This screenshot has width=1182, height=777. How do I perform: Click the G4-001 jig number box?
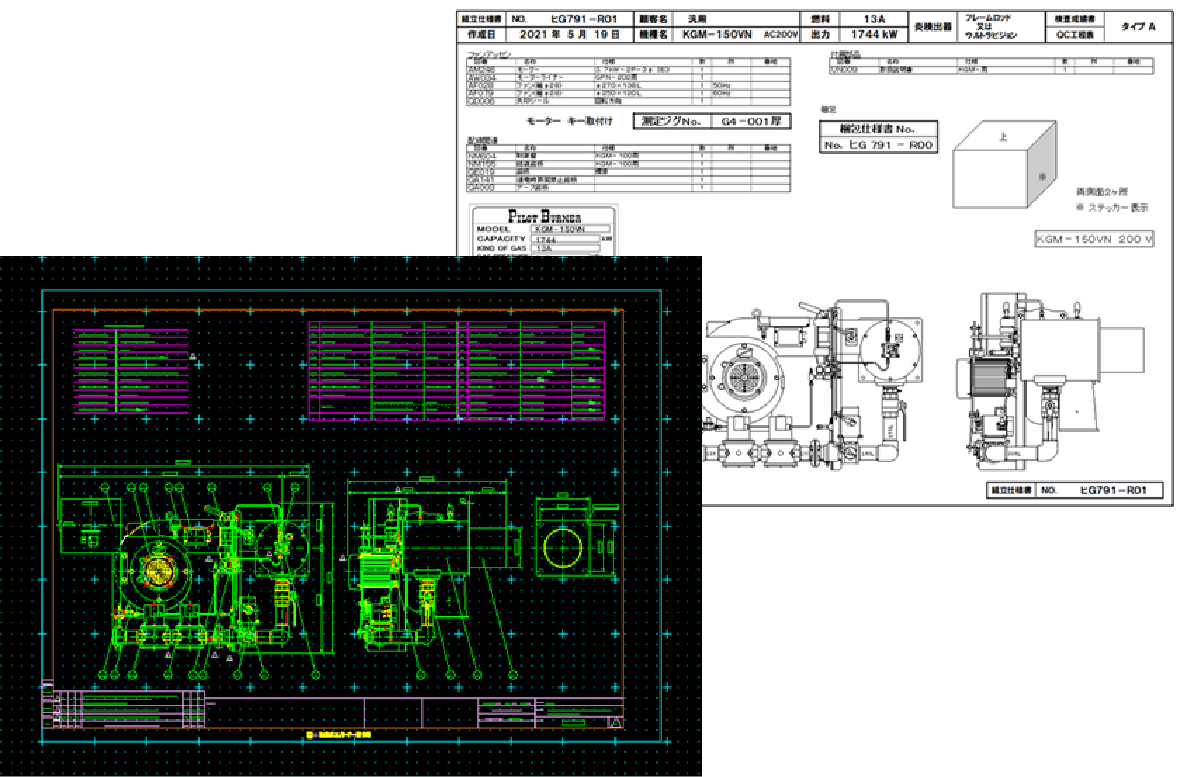click(707, 122)
